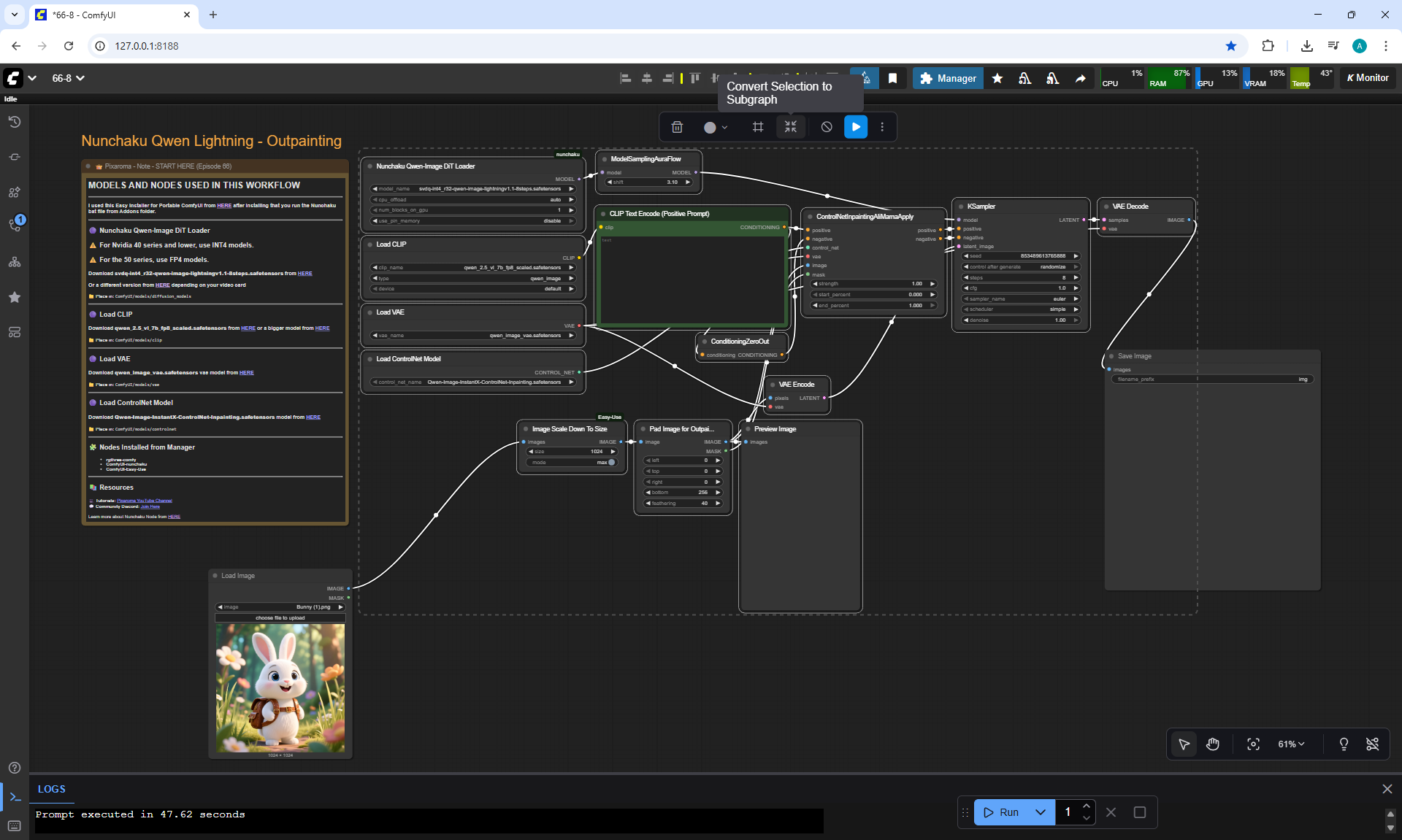Switch to the LOGS tab
The width and height of the screenshot is (1402, 840).
tap(51, 789)
